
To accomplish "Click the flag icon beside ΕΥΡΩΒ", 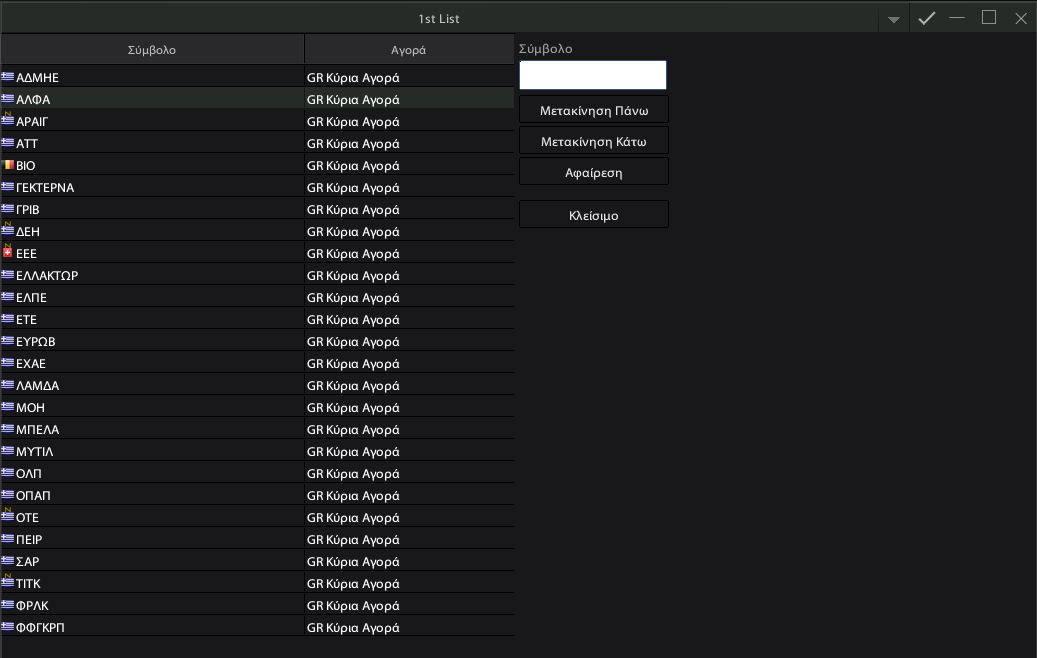I will pos(8,341).
